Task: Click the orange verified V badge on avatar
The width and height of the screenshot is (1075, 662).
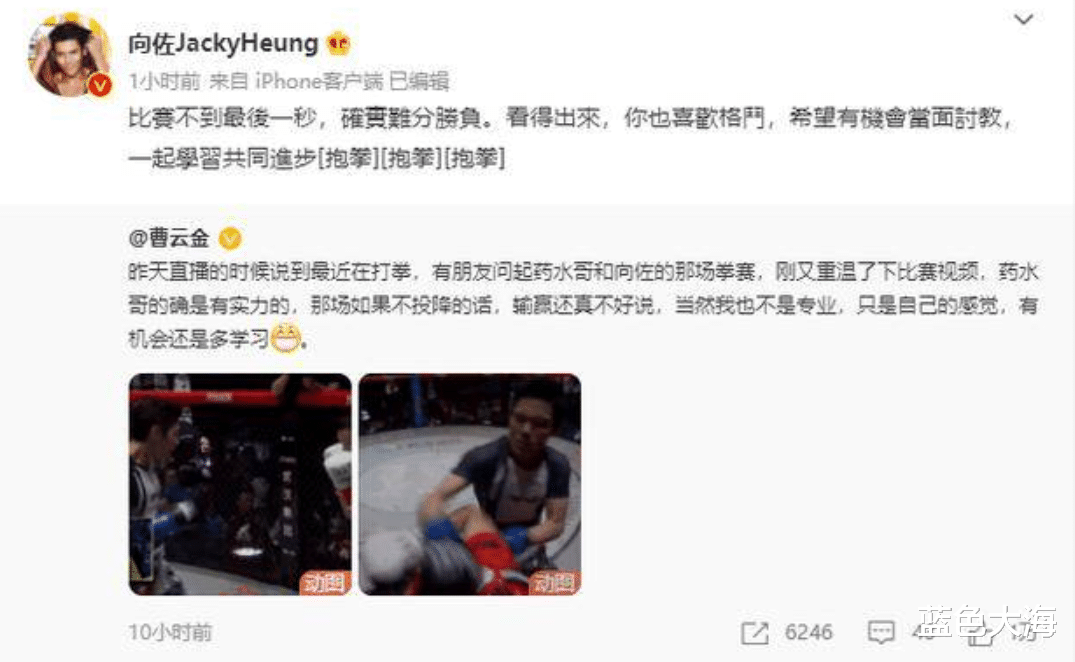Action: pyautogui.click(x=100, y=85)
